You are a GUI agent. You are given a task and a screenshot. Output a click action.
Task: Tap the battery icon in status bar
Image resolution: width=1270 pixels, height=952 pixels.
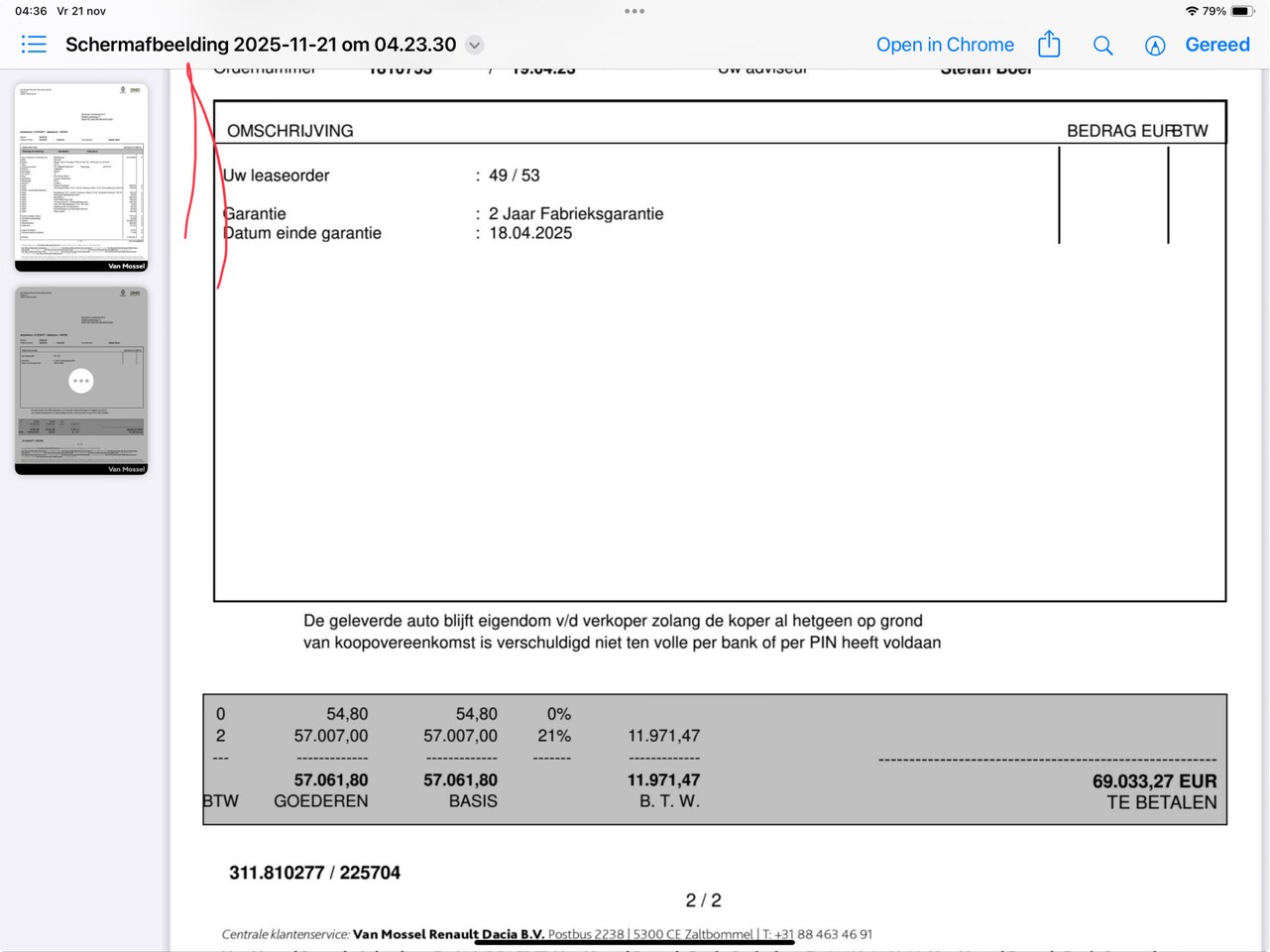pos(1241,11)
